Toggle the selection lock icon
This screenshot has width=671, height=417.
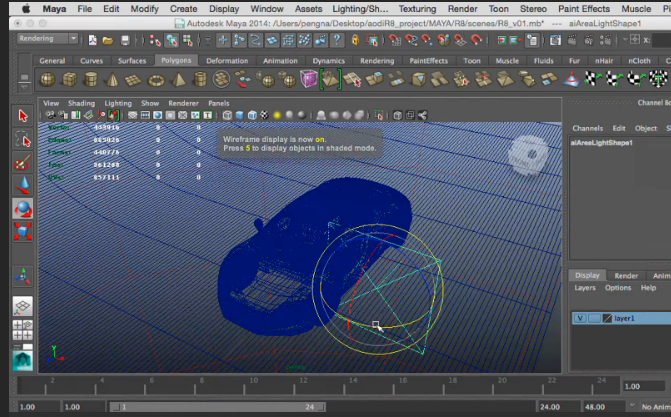pyautogui.click(x=355, y=40)
